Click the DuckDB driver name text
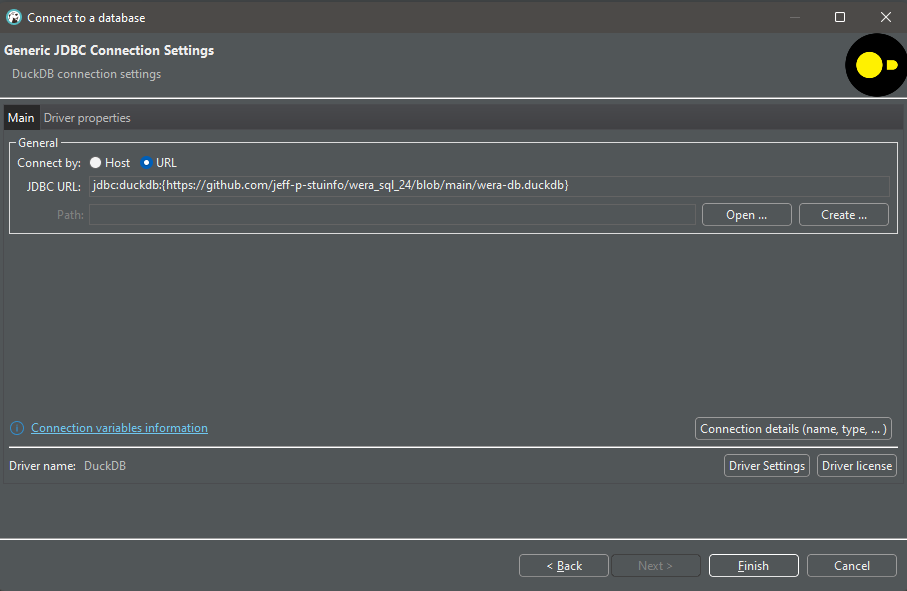 (105, 466)
